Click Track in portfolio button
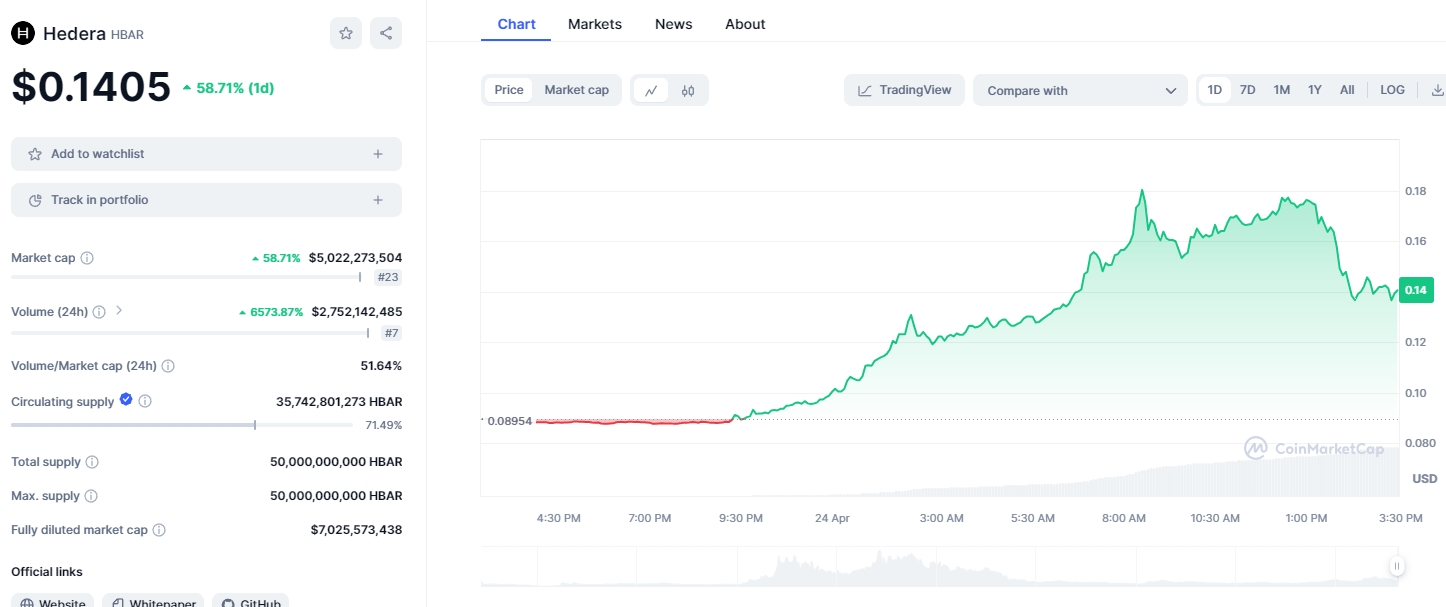The image size is (1446, 607). tap(206, 200)
